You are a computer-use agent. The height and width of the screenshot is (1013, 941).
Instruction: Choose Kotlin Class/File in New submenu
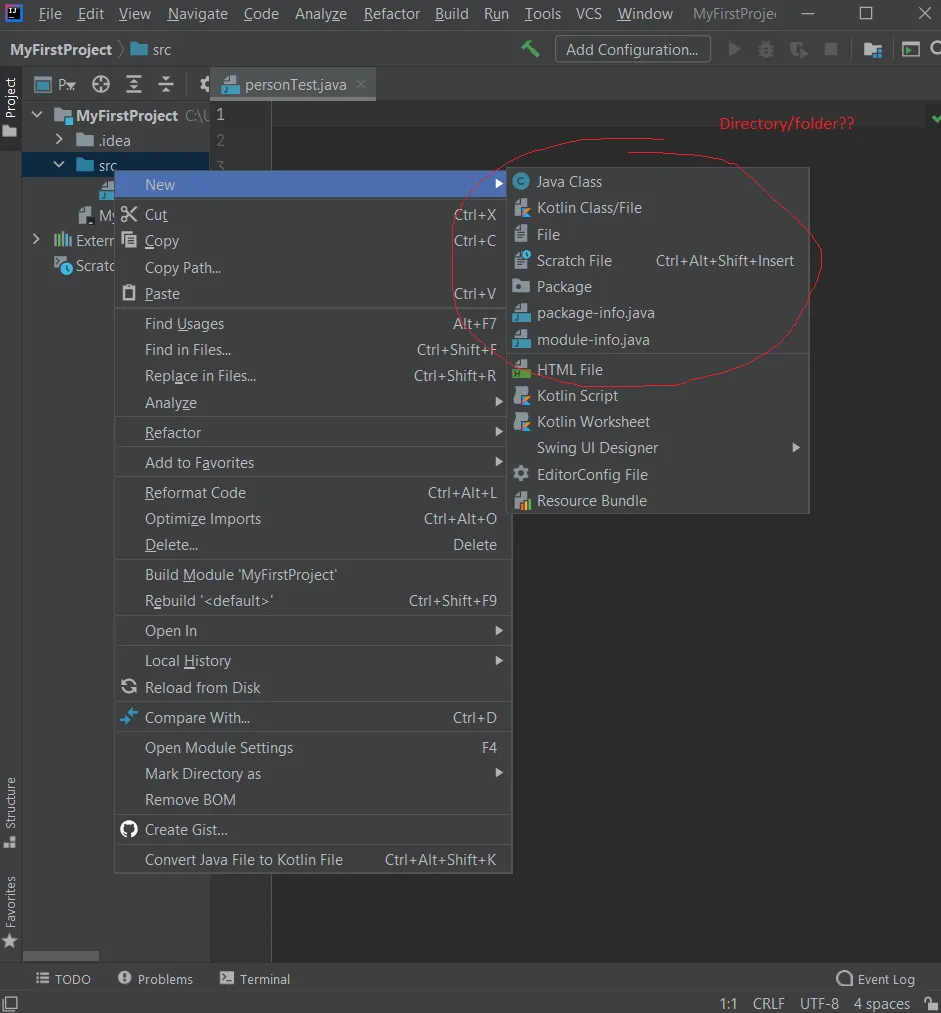[x=657, y=207]
